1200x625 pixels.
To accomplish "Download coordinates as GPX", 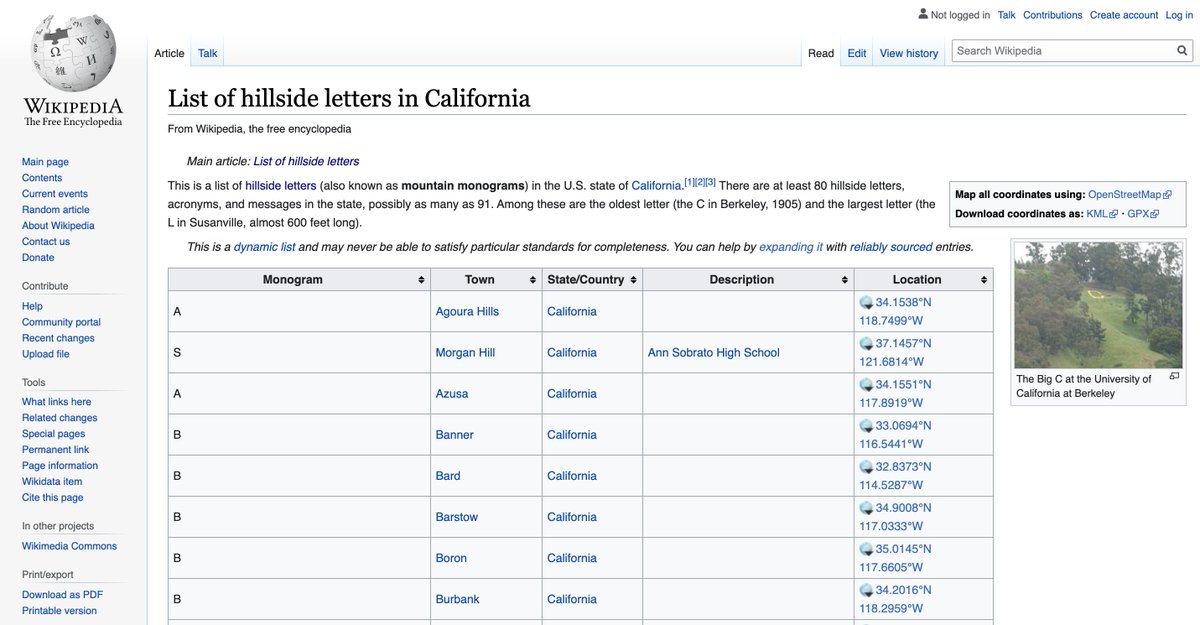I will pyautogui.click(x=1143, y=214).
